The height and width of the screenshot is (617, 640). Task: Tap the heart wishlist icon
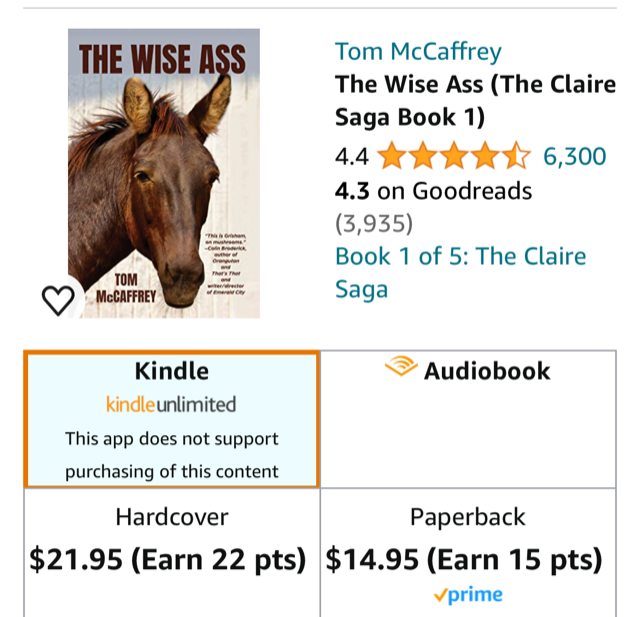click(58, 301)
